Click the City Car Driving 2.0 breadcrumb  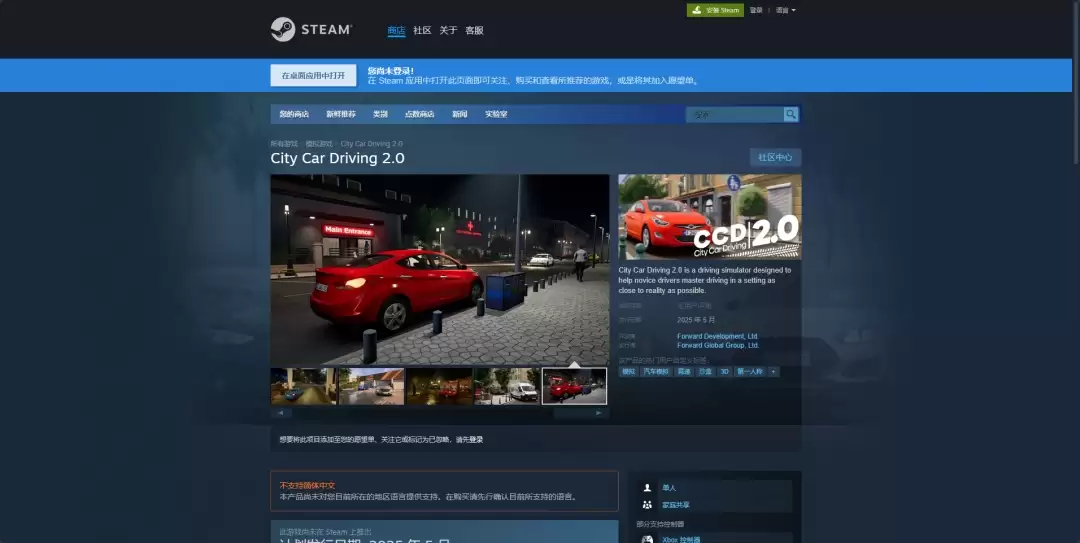click(x=372, y=144)
